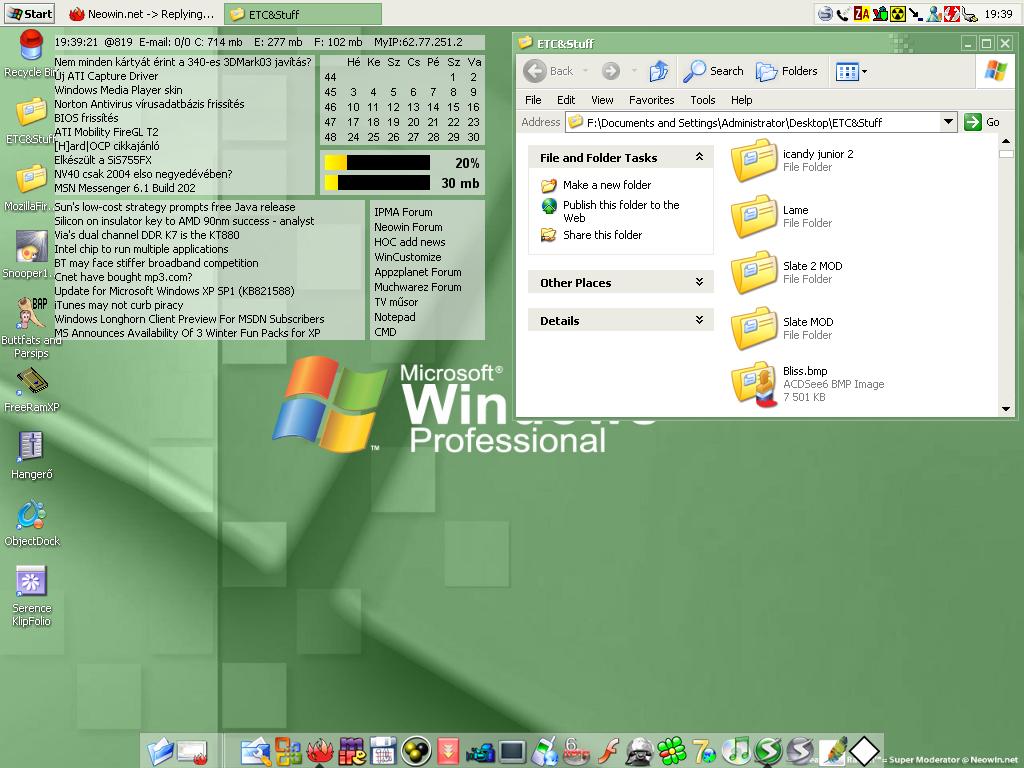Click the Make a new folder link

click(606, 185)
